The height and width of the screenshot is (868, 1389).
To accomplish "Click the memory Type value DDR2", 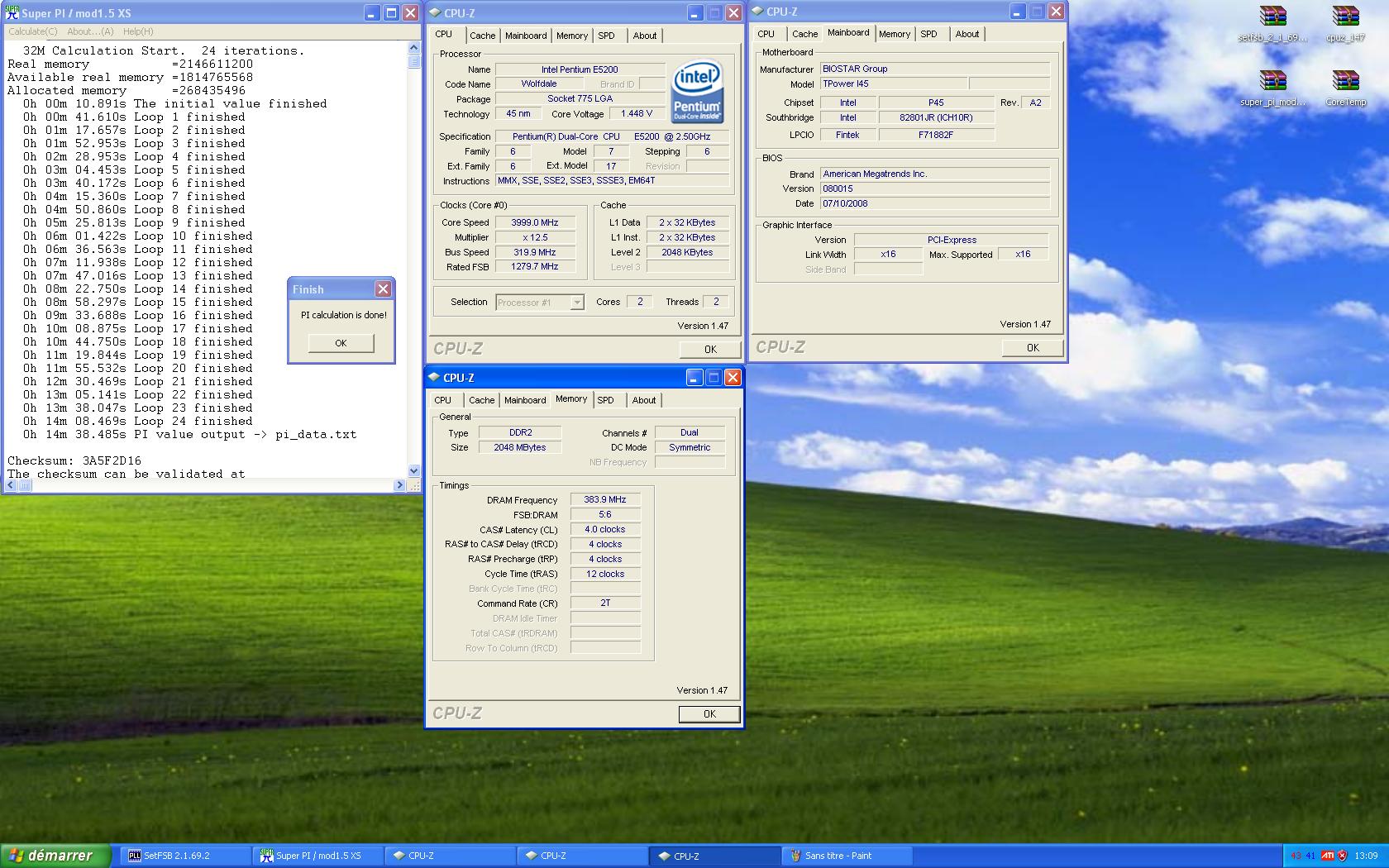I will tap(521, 432).
